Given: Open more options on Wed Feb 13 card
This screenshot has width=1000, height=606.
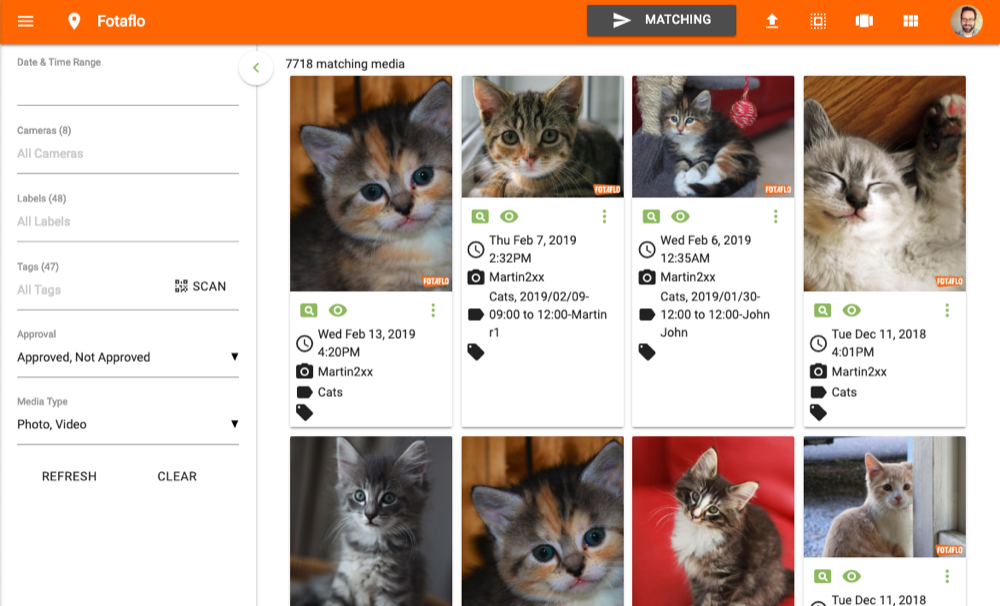Looking at the screenshot, I should click(x=433, y=311).
